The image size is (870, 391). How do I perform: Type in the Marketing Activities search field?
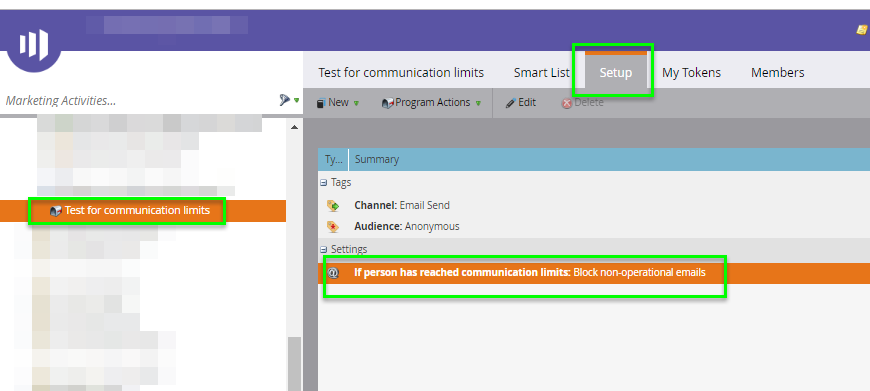(139, 101)
